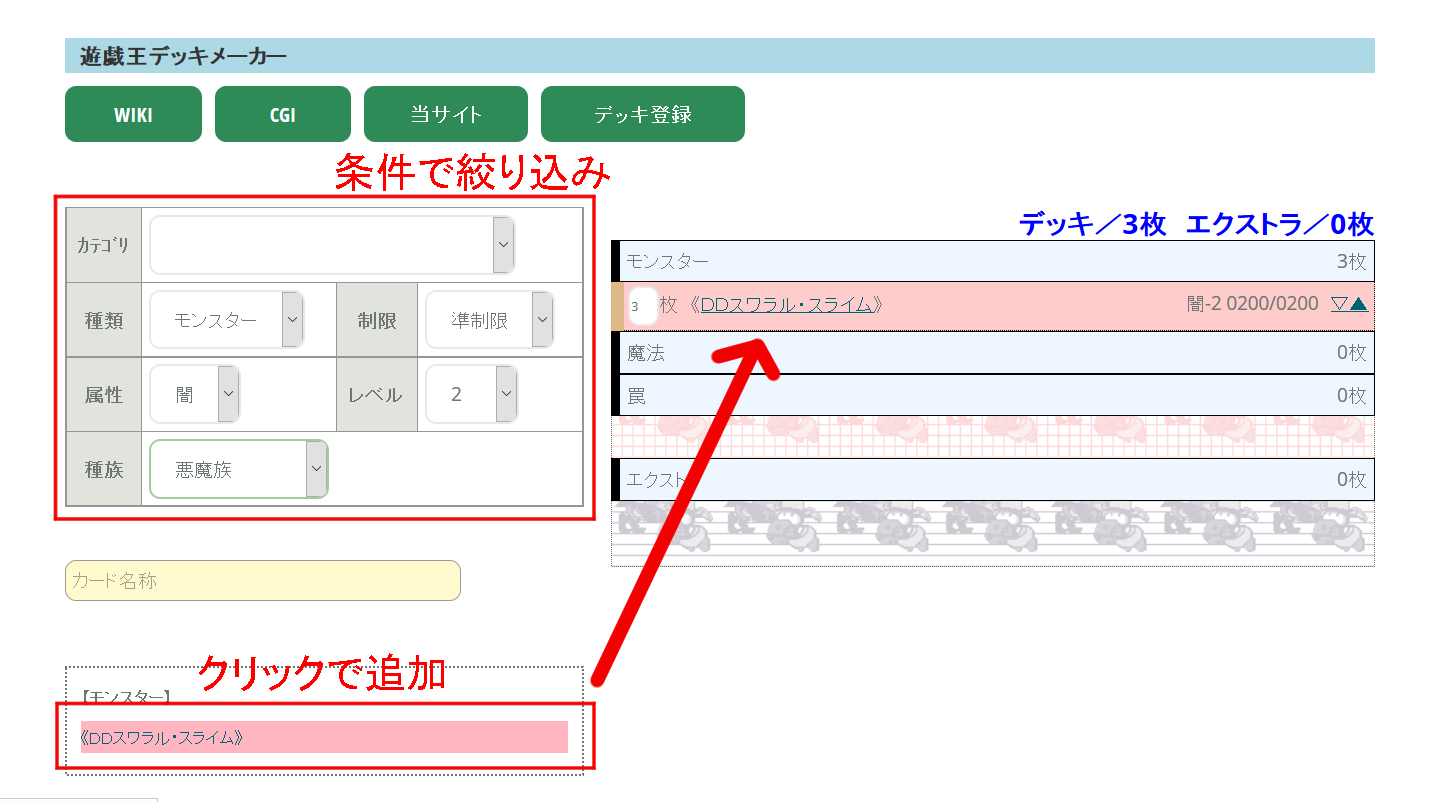This screenshot has height=802, width=1435.
Task: Open the レベル dropdown showing 2
Action: [472, 394]
